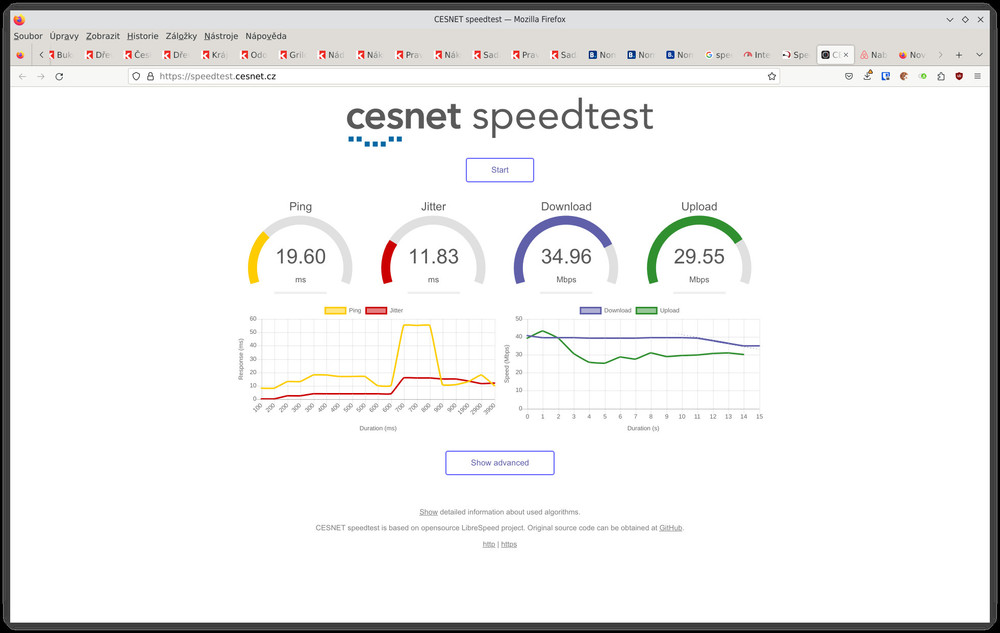Switch to the Nád tab
The width and height of the screenshot is (1000, 633).
(332, 55)
